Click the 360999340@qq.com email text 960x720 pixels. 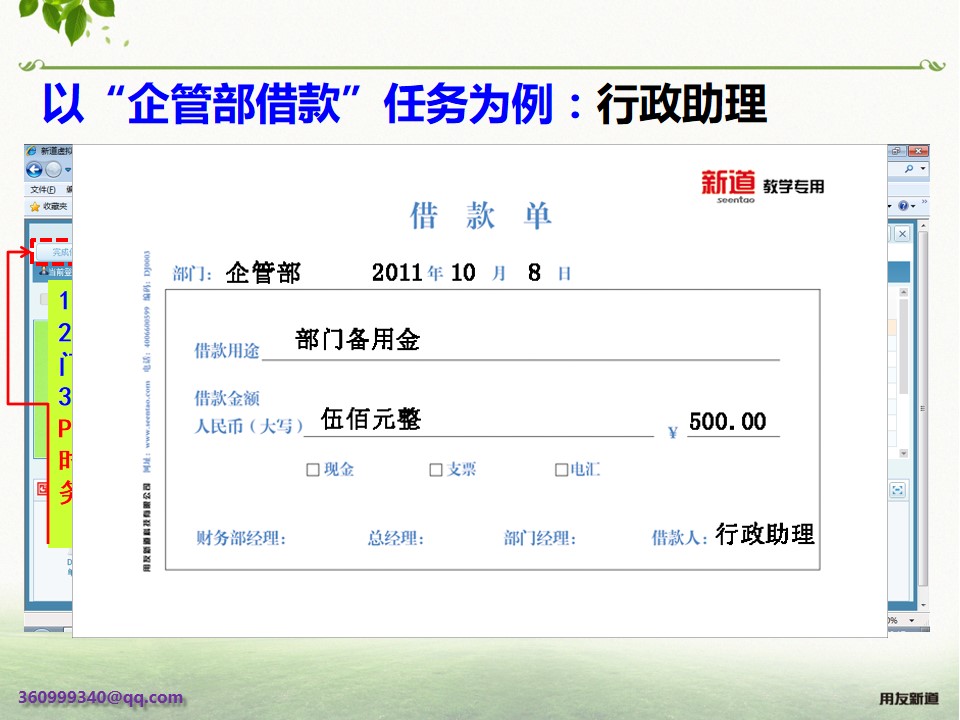100,697
